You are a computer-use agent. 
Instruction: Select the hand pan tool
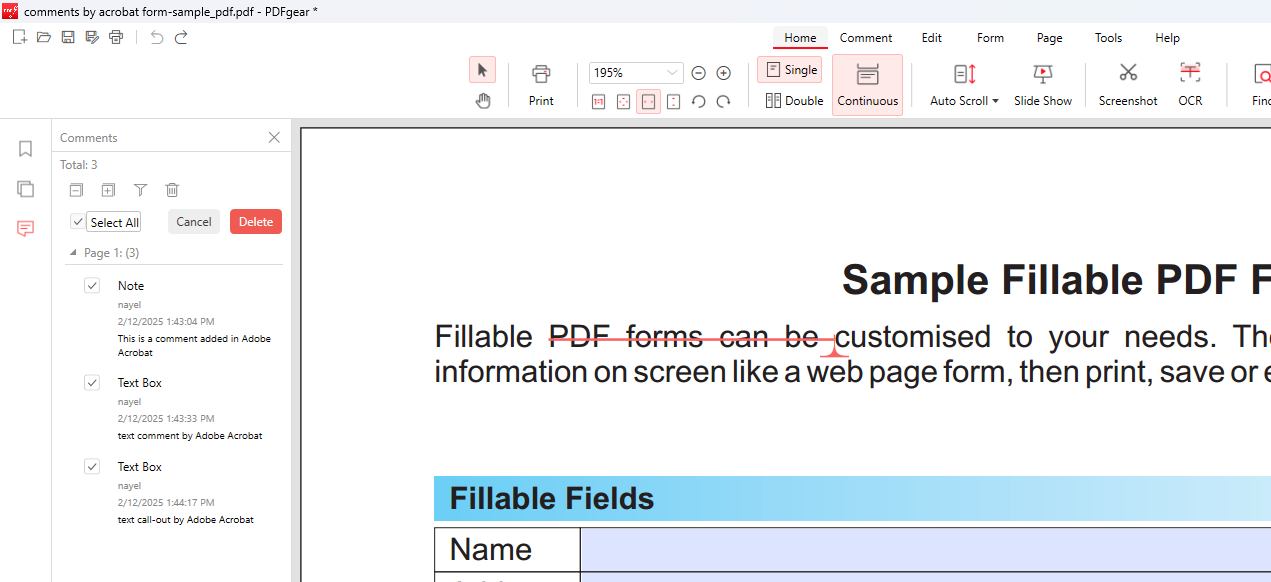click(483, 100)
